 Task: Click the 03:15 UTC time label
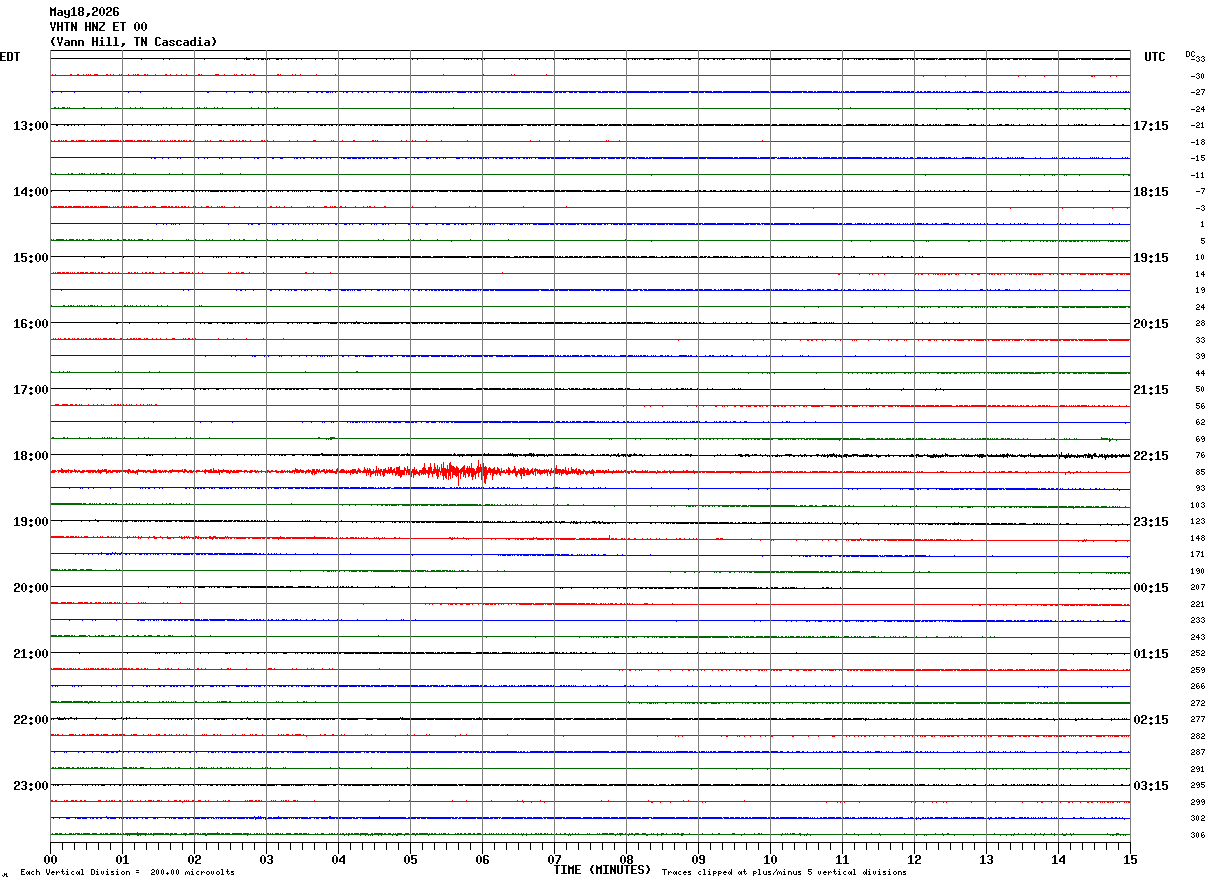click(x=1151, y=786)
